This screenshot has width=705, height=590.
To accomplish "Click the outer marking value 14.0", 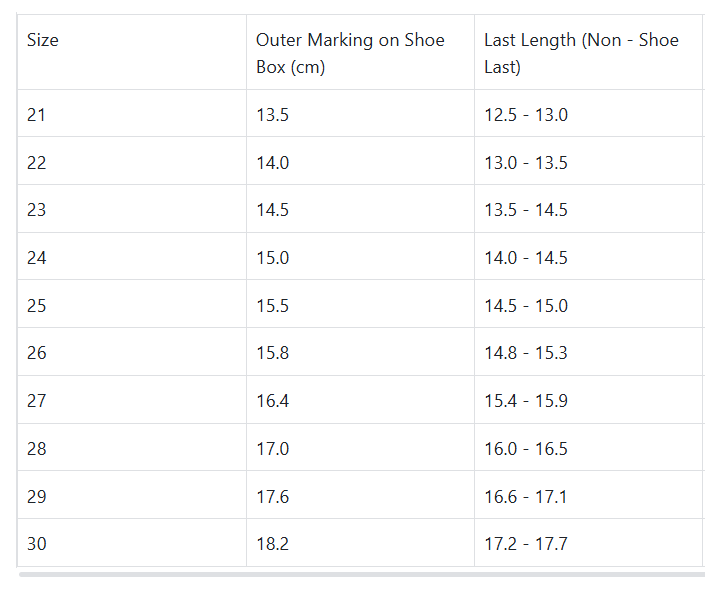I will click(x=273, y=163).
